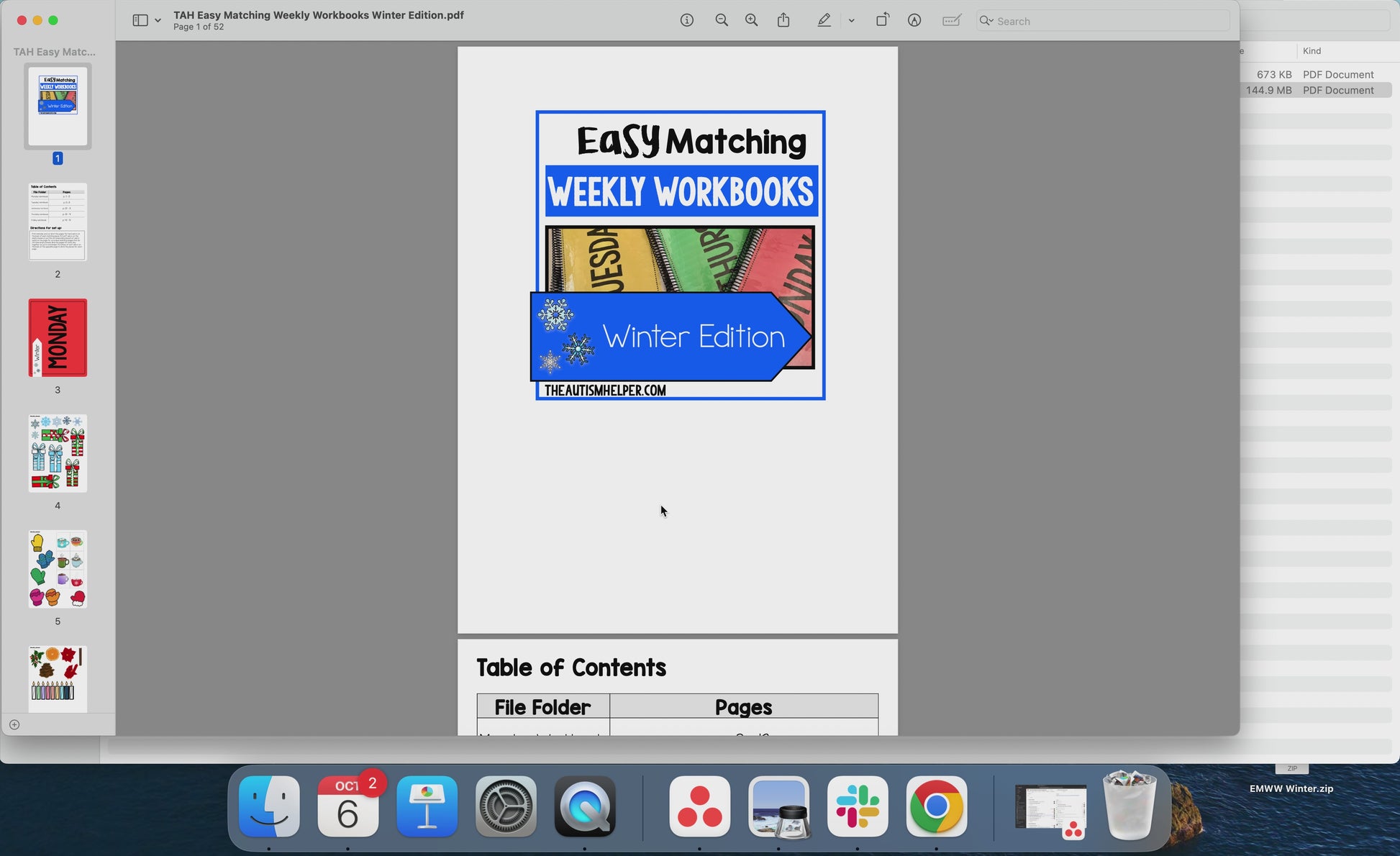This screenshot has width=1400, height=856.
Task: Open search options magnifier dropdown
Action: coord(986,21)
